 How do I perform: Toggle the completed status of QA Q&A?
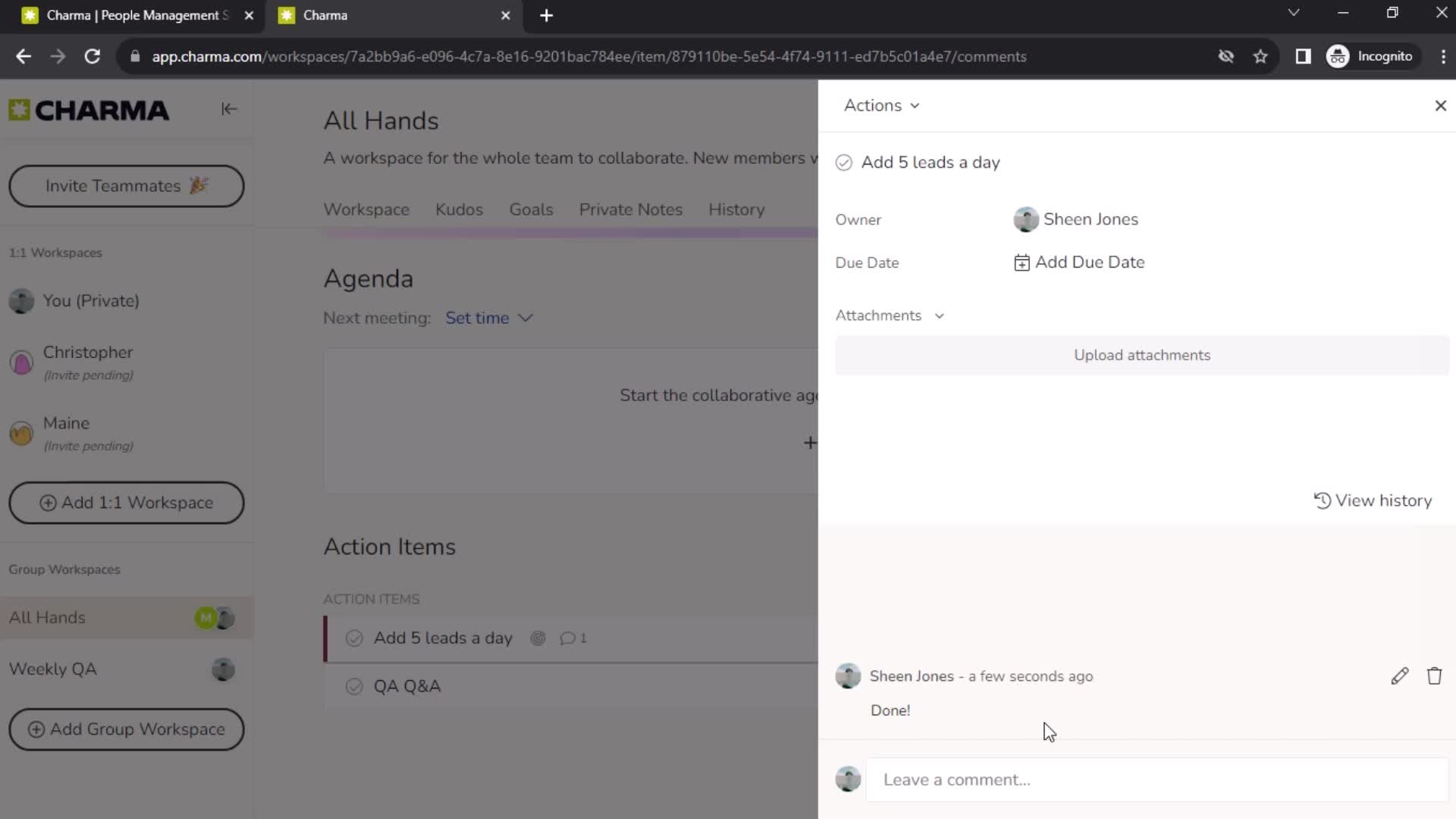(x=354, y=686)
